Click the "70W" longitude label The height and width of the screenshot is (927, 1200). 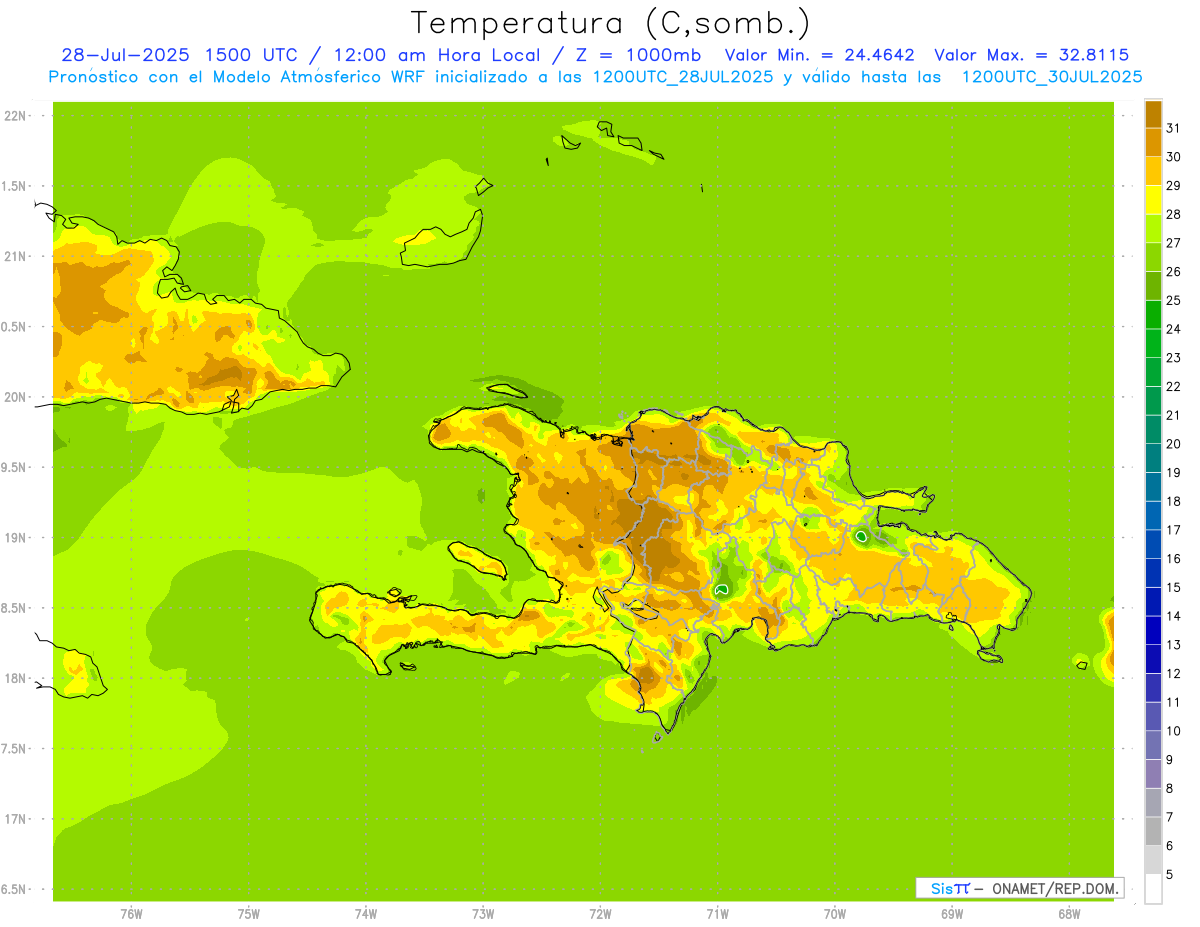pyautogui.click(x=835, y=914)
